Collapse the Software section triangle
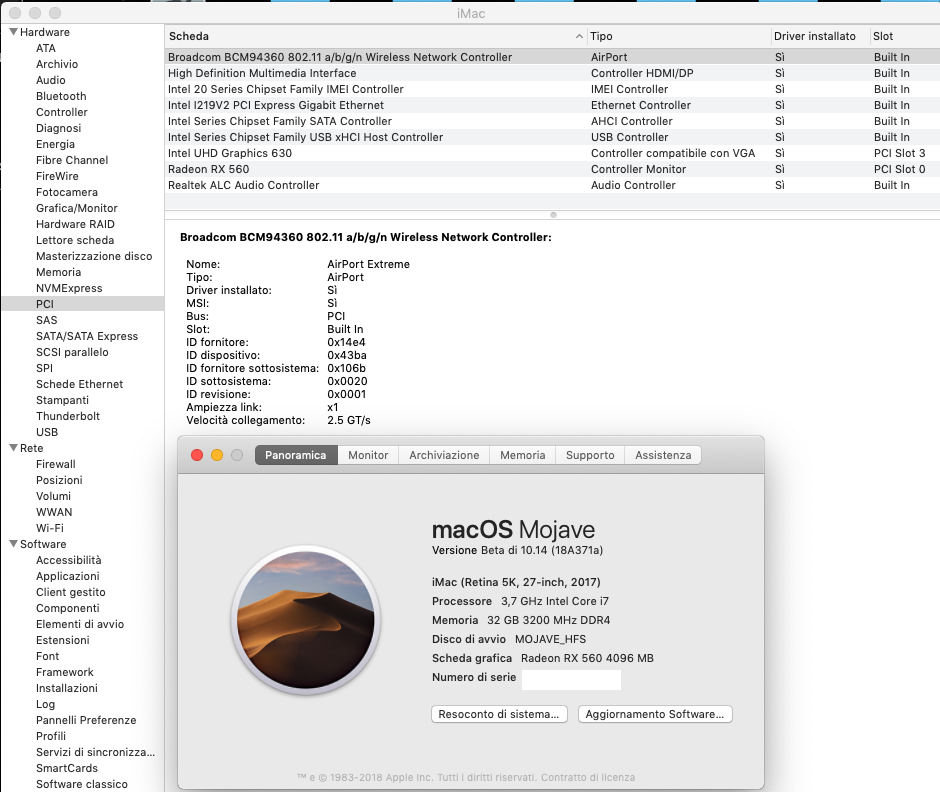This screenshot has height=792, width=940. 13,544
